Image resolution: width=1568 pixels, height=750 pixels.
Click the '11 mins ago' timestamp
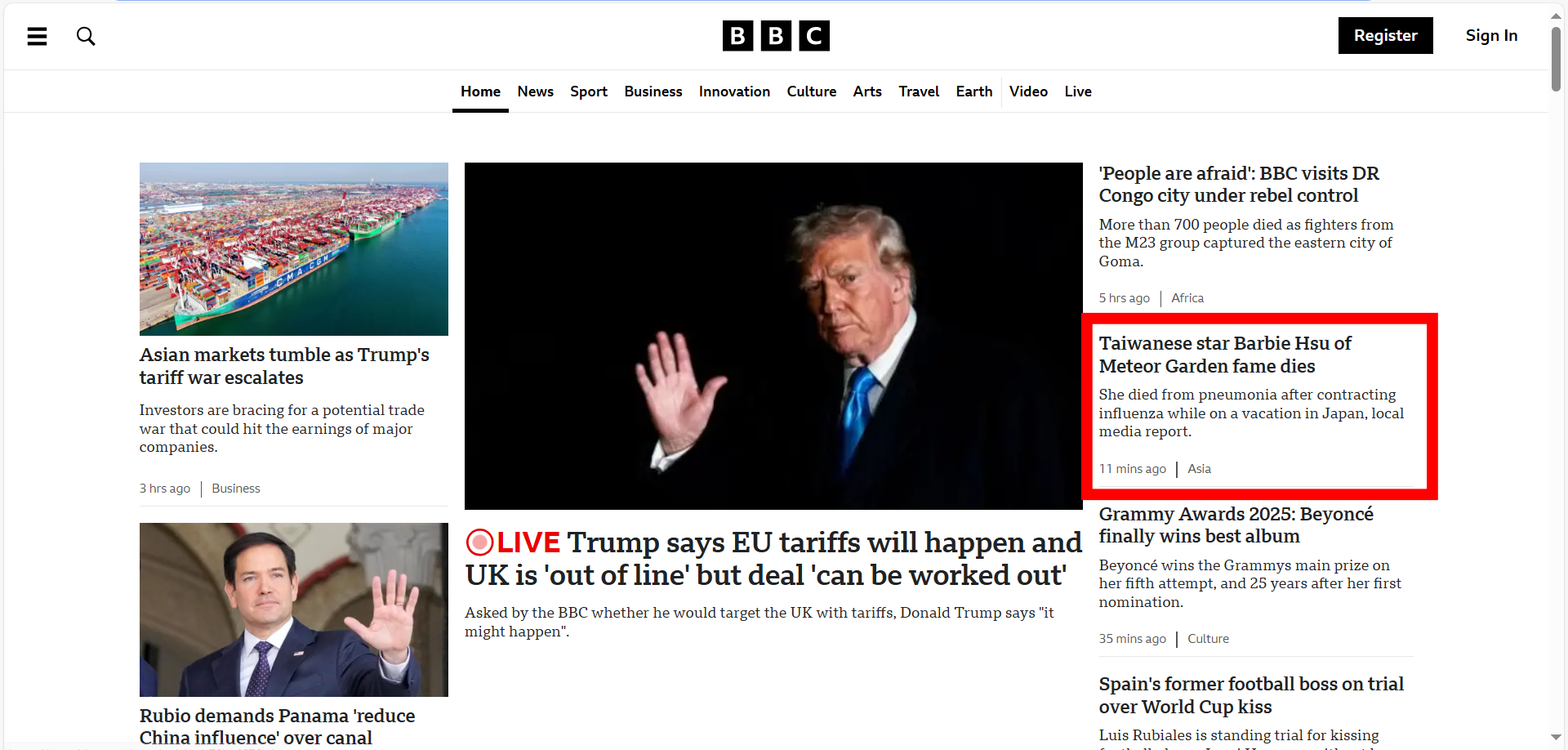[1132, 469]
